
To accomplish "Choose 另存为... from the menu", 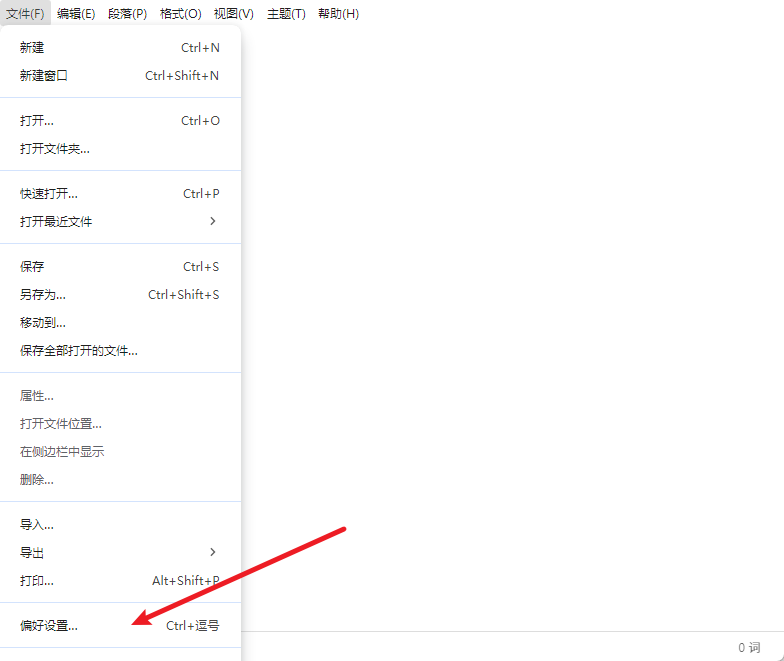I will pyautogui.click(x=43, y=295).
